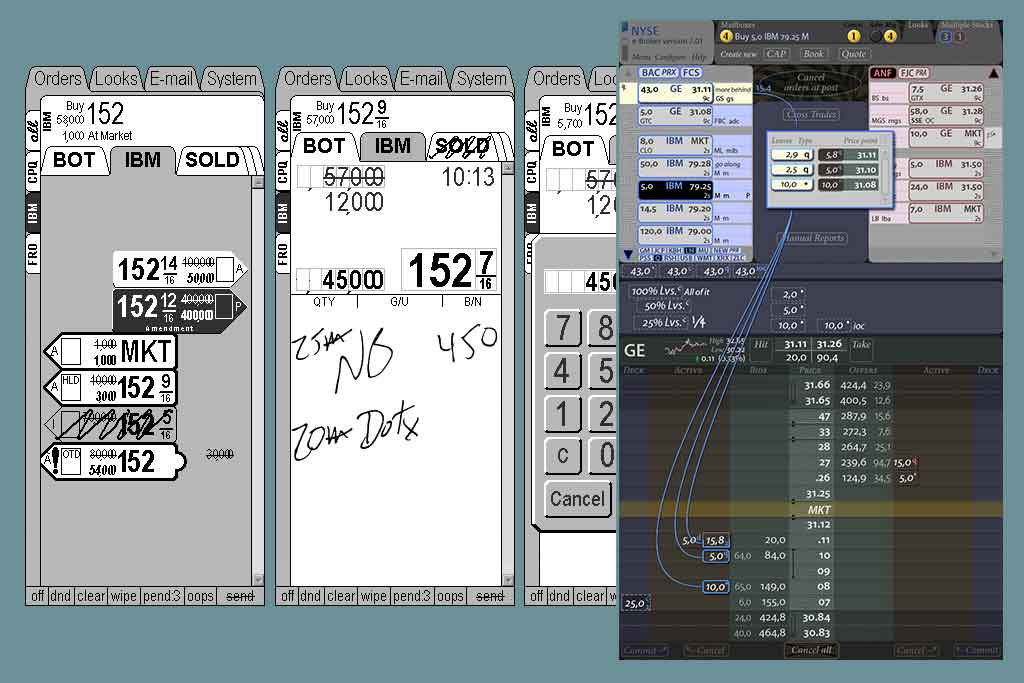Screen dimensions: 1024x683
Task: Toggle off in the middle handheld bottom bar
Action: point(287,596)
